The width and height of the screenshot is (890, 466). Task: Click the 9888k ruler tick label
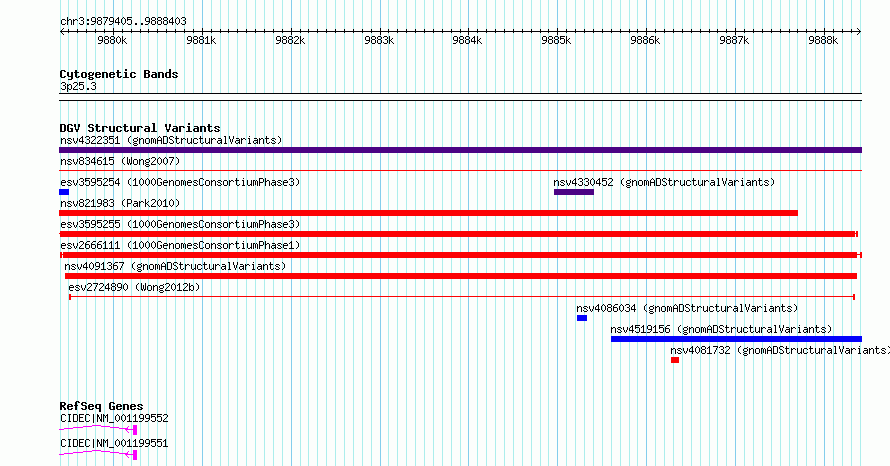[x=823, y=40]
